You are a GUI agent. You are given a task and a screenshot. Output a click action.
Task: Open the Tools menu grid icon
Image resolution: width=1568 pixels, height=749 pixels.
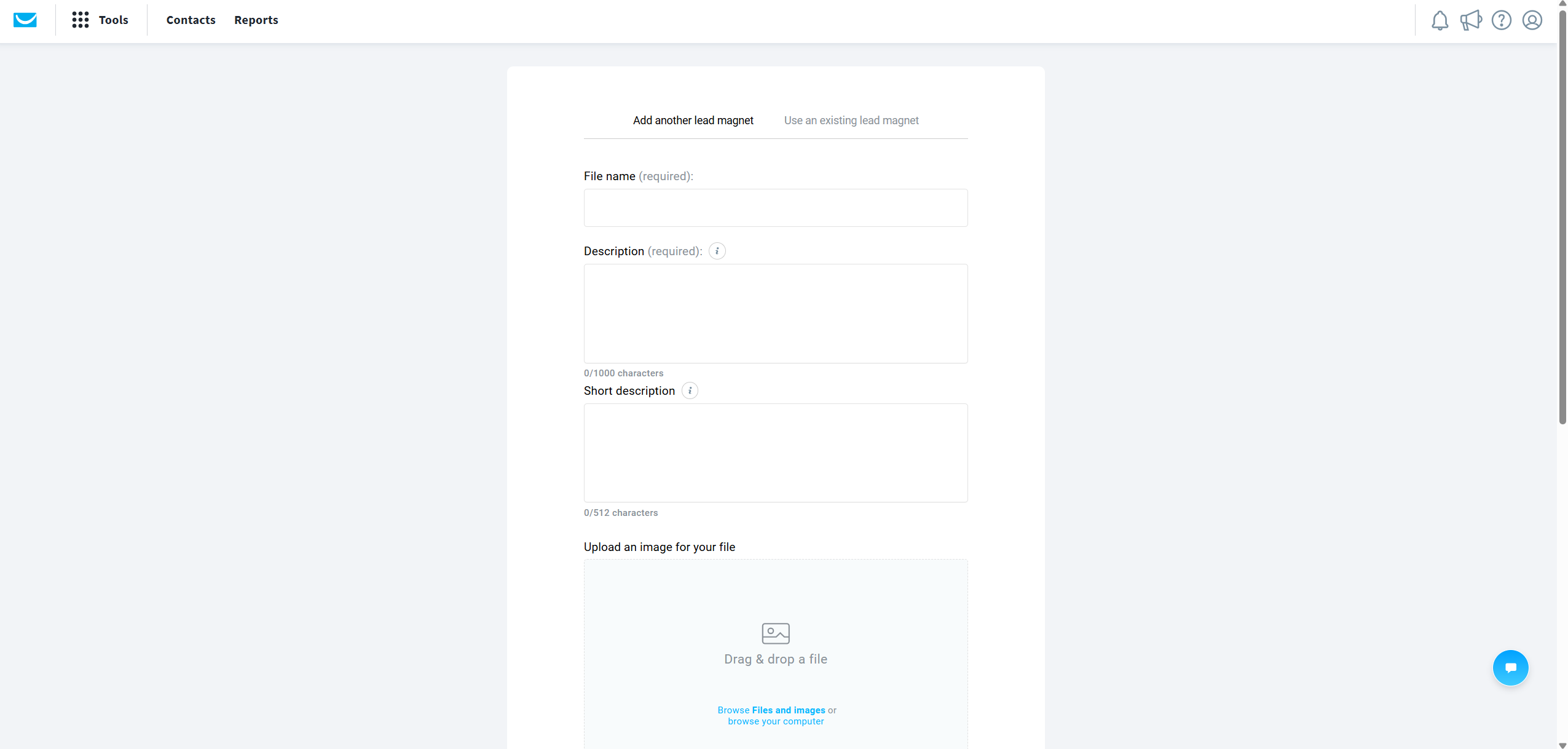point(81,20)
